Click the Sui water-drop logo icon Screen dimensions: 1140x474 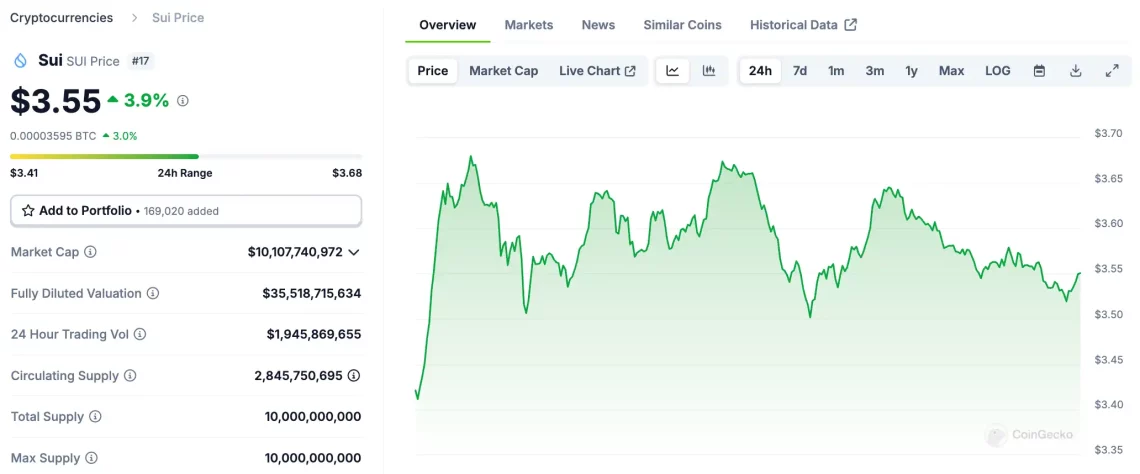pyautogui.click(x=20, y=61)
